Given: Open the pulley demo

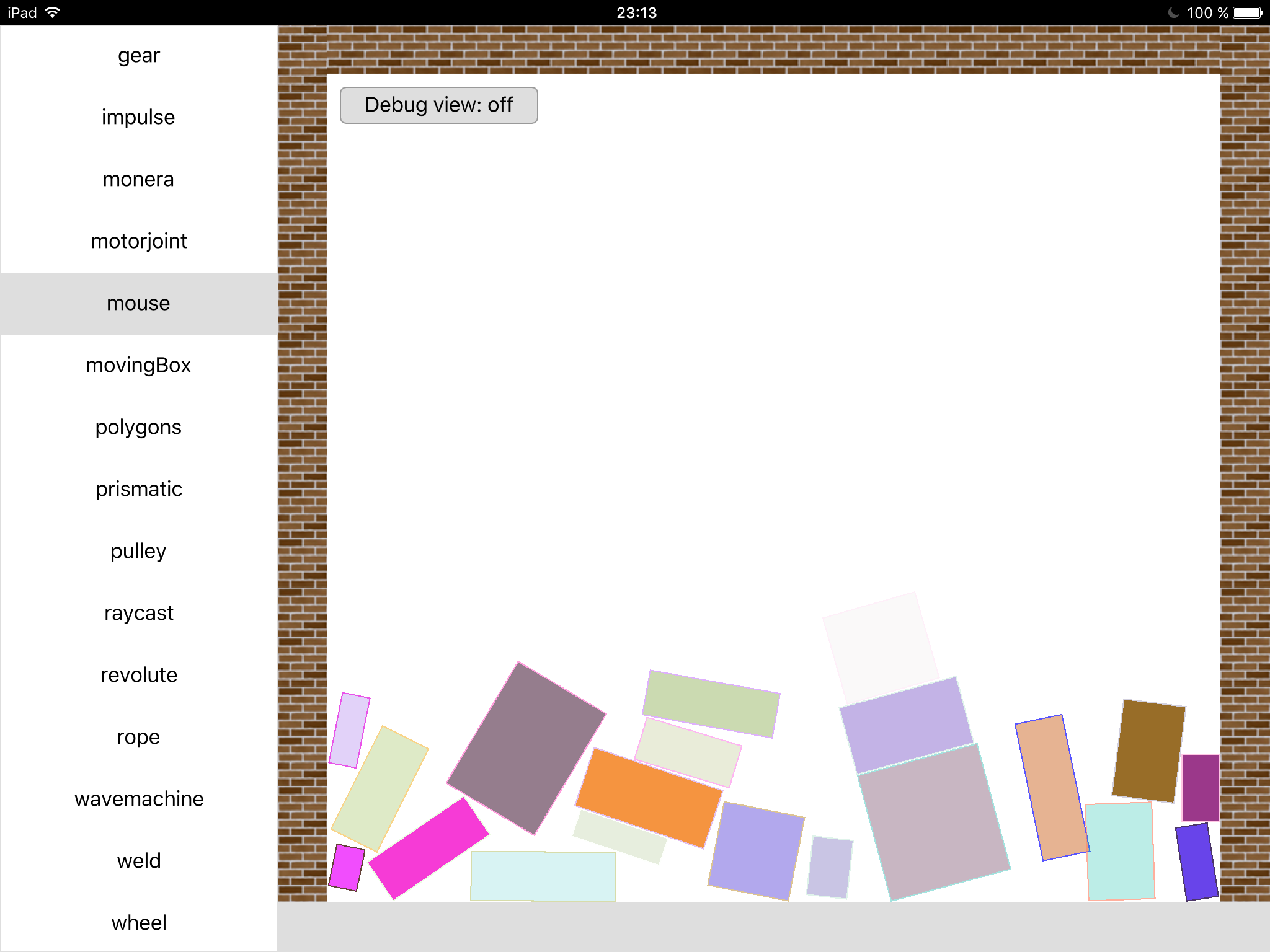Looking at the screenshot, I should click(x=139, y=551).
